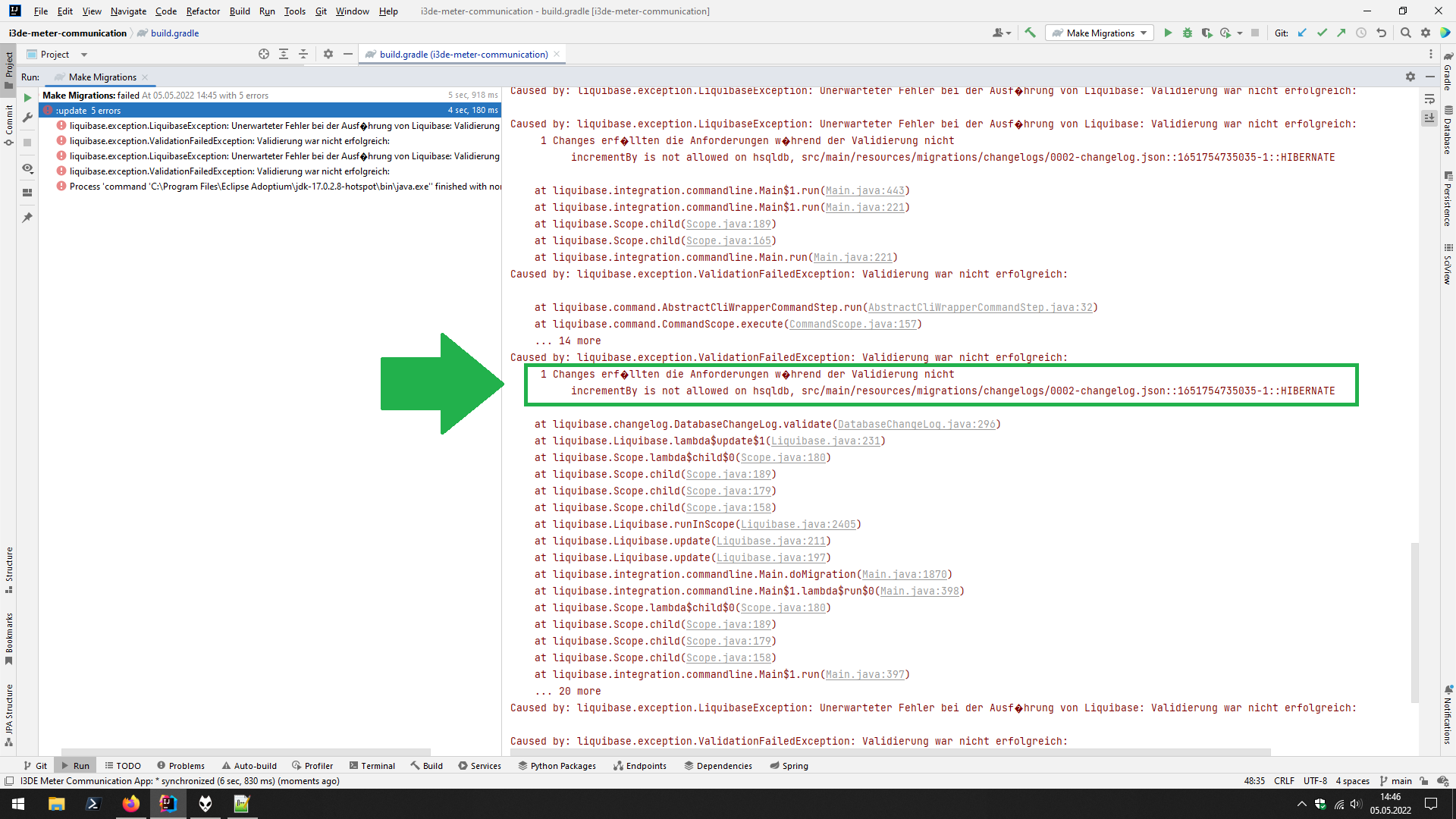Image resolution: width=1456 pixels, height=819 pixels.
Task: Click main branch indicator in status bar
Action: click(x=1395, y=780)
